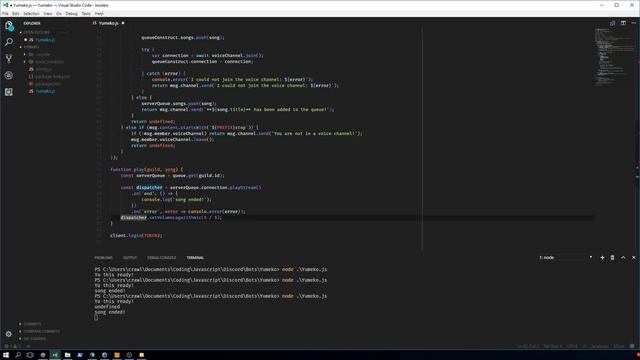Switch to the Output panel tab
This screenshot has width=640, height=360.
click(x=130, y=258)
